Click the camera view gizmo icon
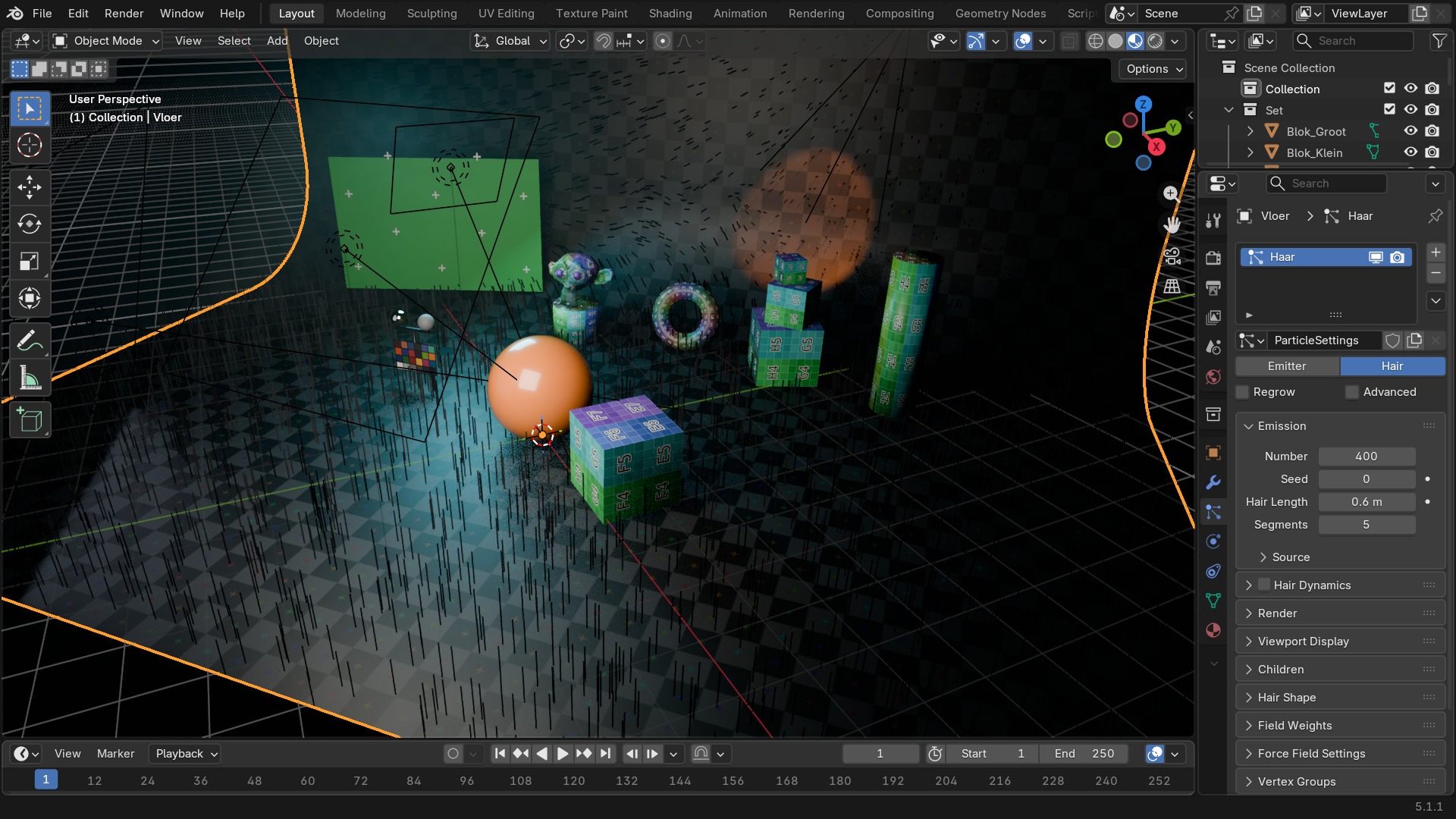This screenshot has height=819, width=1456. (1172, 256)
